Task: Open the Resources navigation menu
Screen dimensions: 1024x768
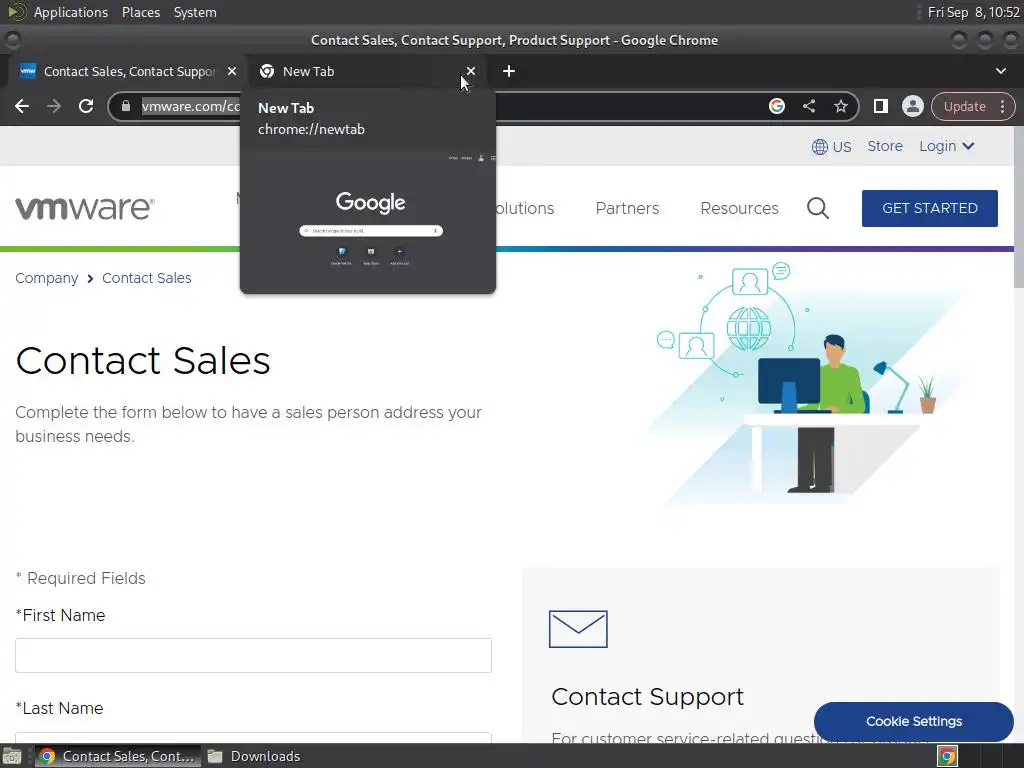Action: pyautogui.click(x=739, y=208)
